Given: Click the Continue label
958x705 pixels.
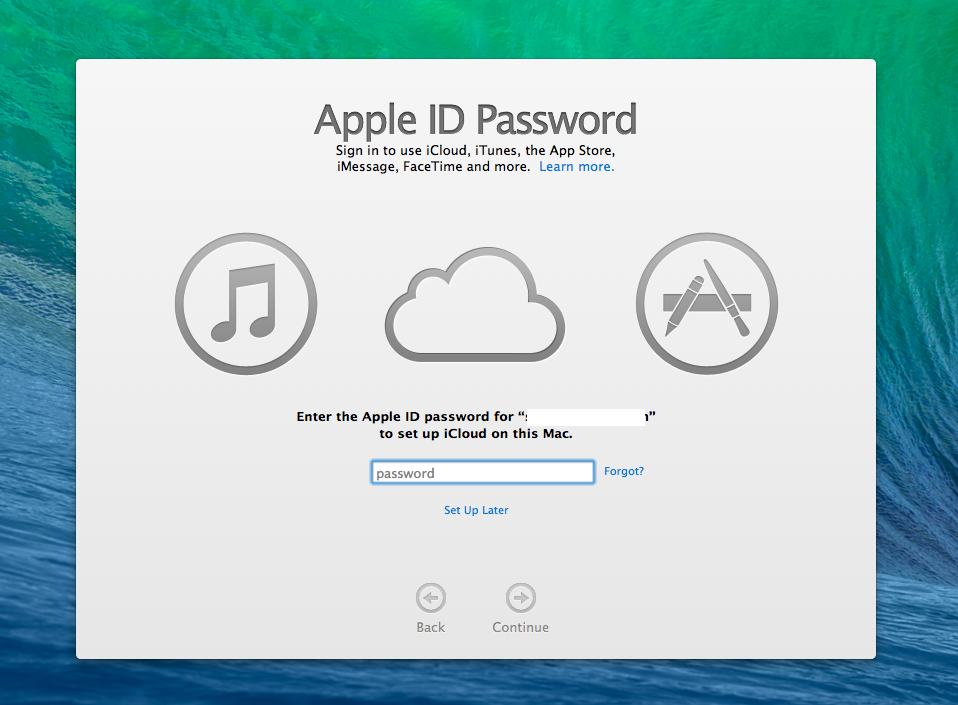Looking at the screenshot, I should click(521, 627).
